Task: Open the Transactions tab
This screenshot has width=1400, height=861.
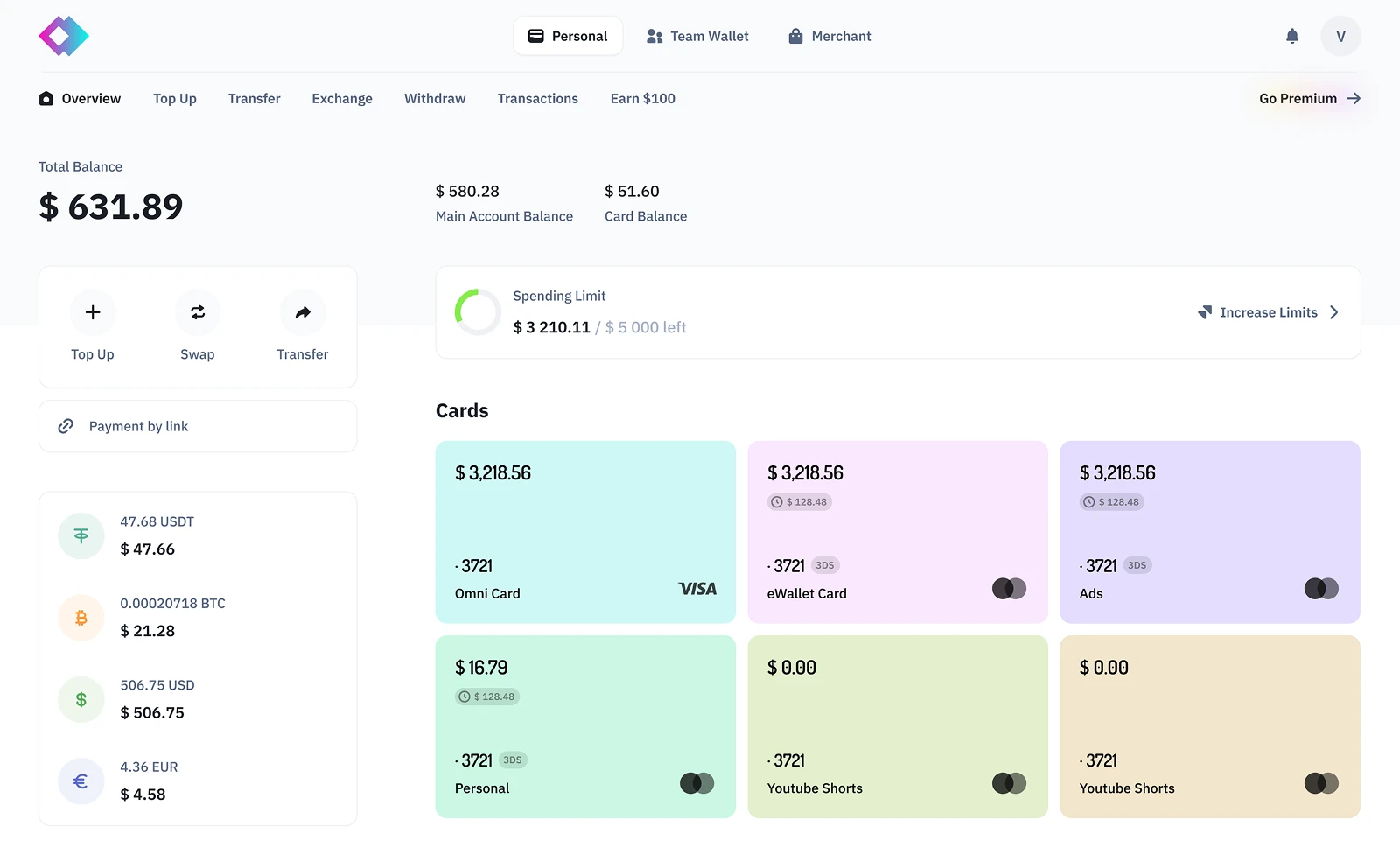Action: [537, 99]
